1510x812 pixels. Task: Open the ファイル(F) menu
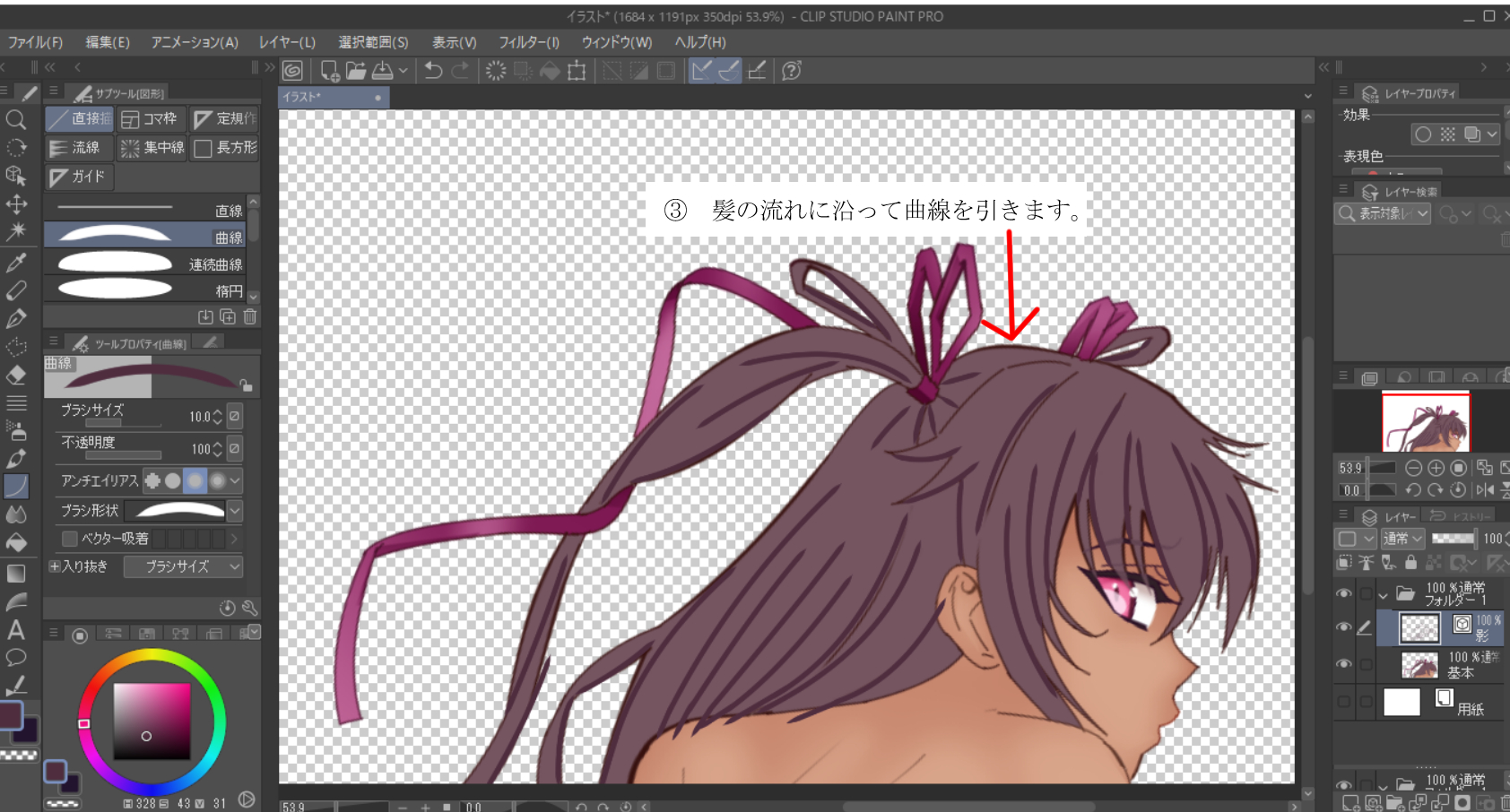pyautogui.click(x=35, y=42)
